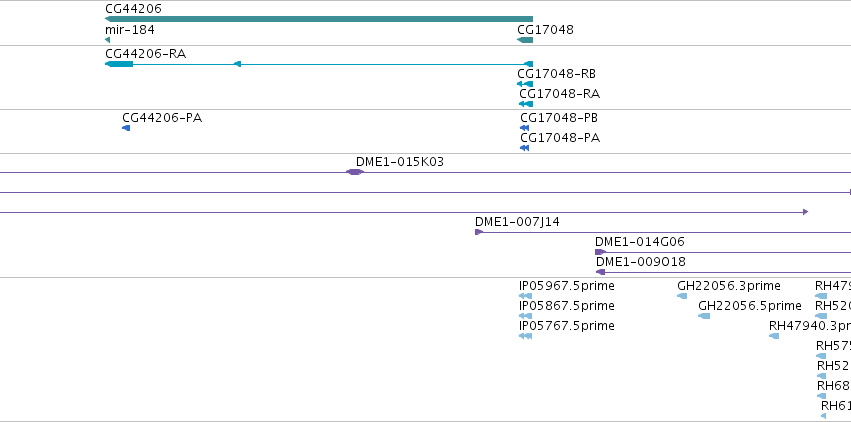Select the IP05867.5prime EST label
This screenshot has height=422, width=851.
point(567,306)
